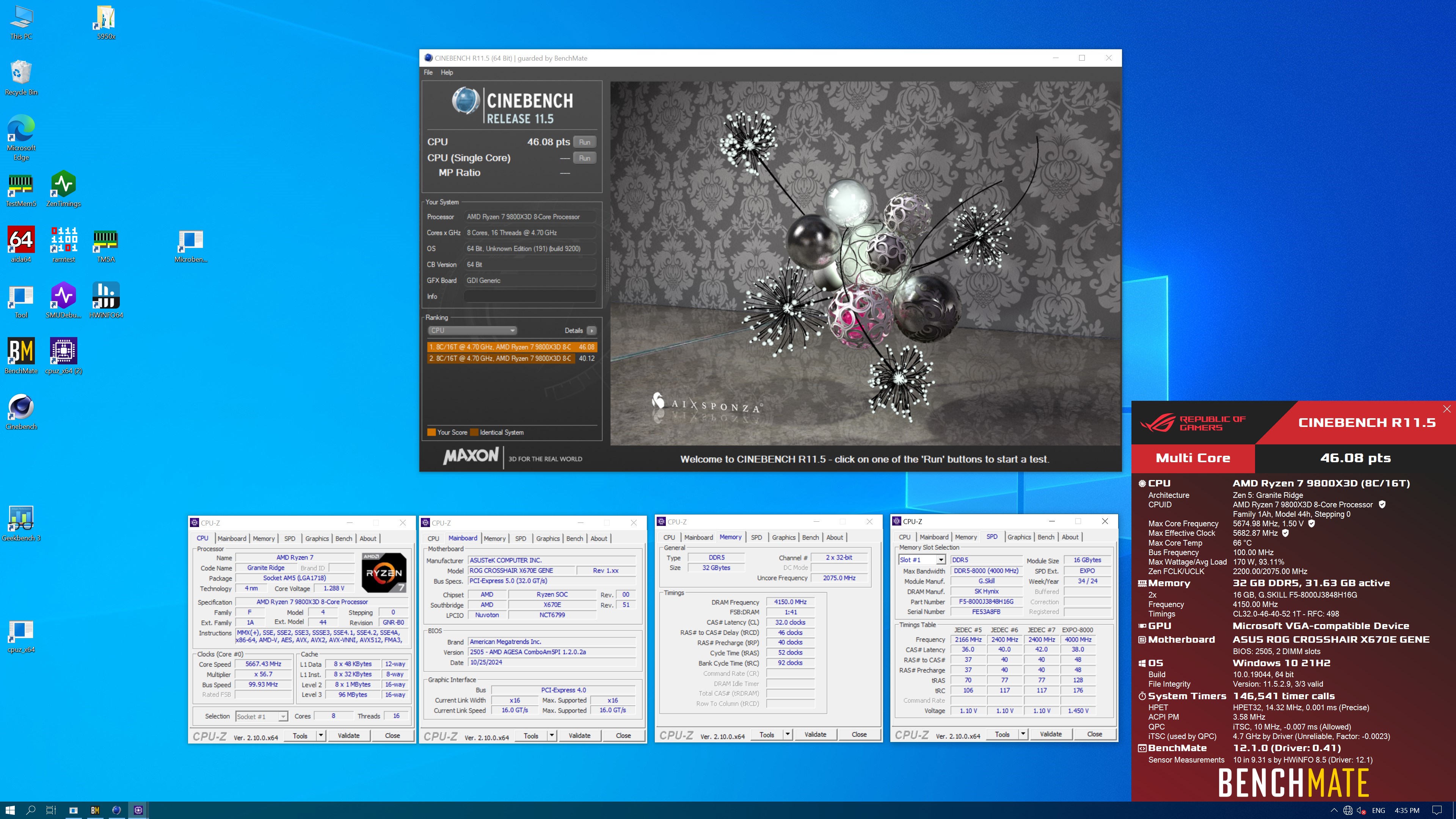
Task: Click the BenchMate taskbar icon
Action: click(95, 810)
